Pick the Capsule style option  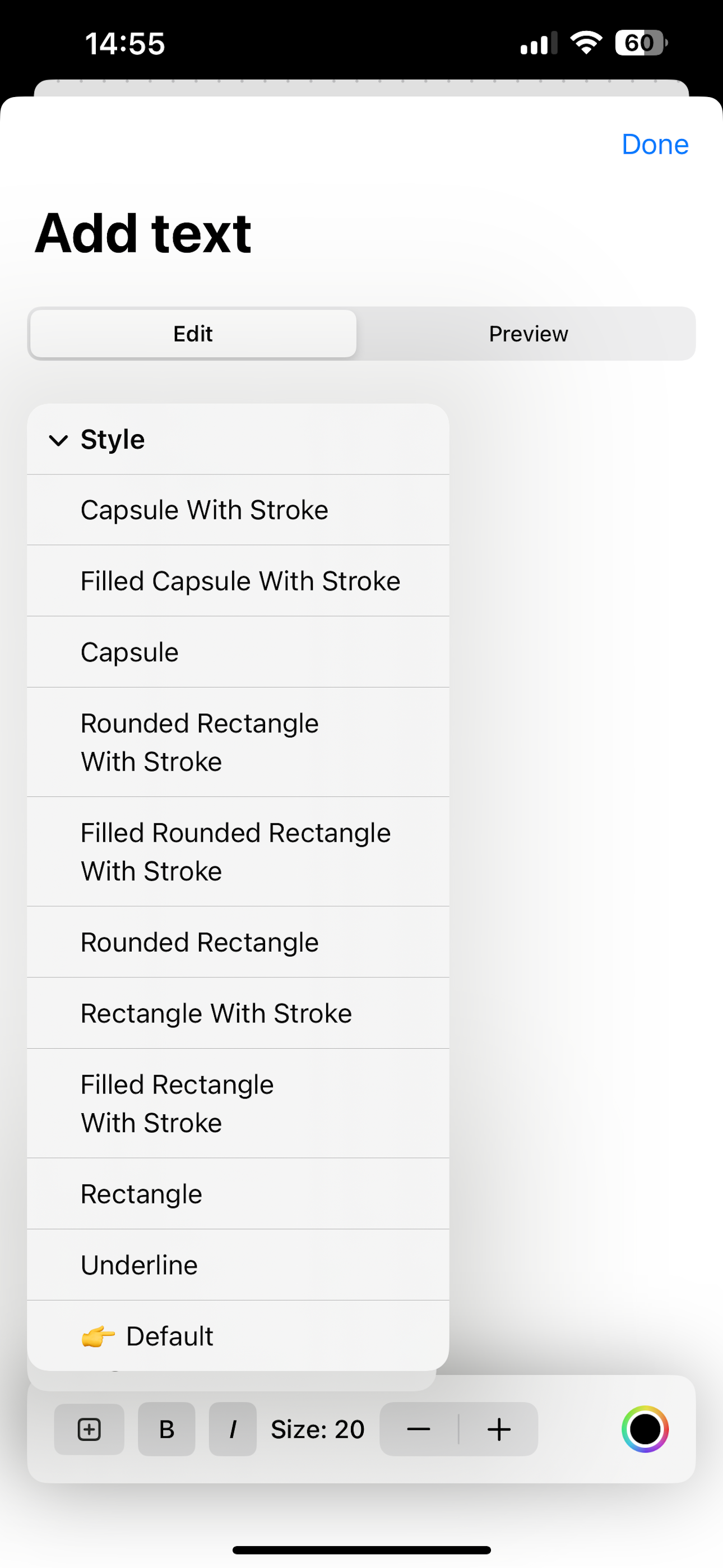(129, 652)
